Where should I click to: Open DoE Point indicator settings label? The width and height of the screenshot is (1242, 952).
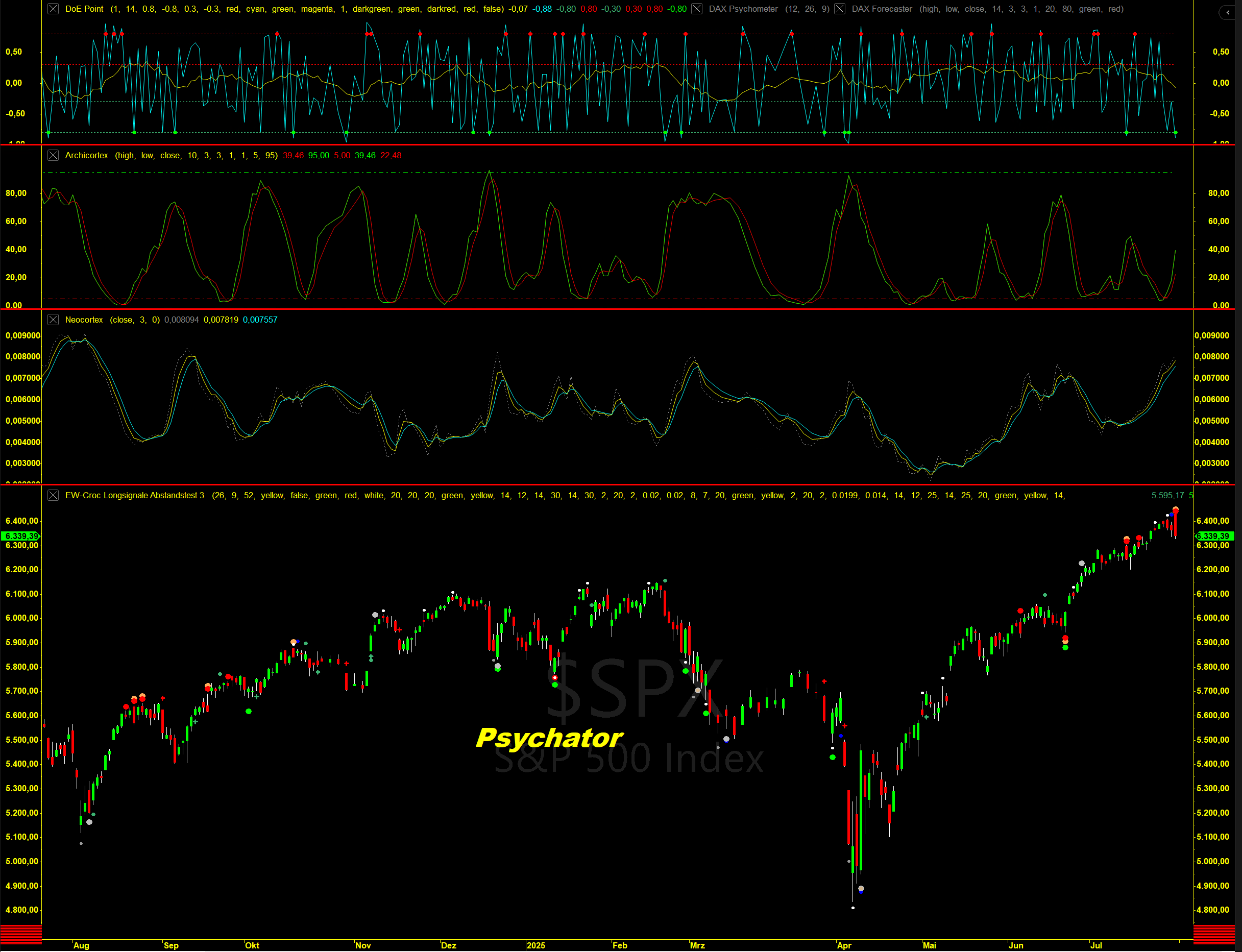tap(84, 9)
